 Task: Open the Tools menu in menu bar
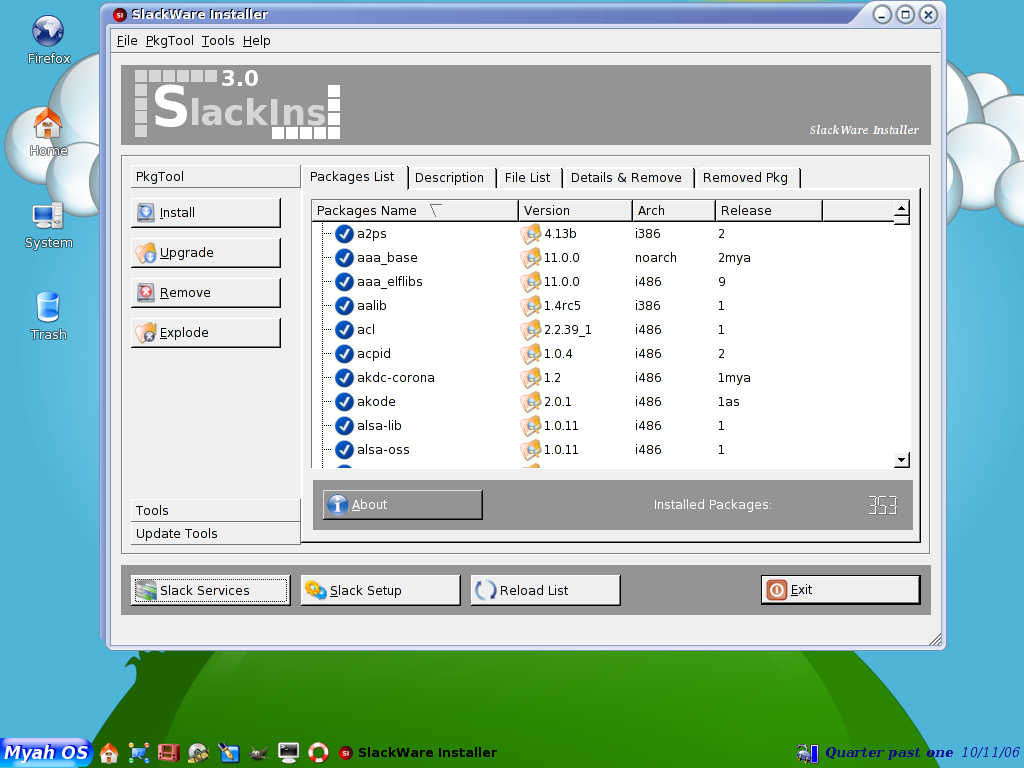click(x=217, y=40)
